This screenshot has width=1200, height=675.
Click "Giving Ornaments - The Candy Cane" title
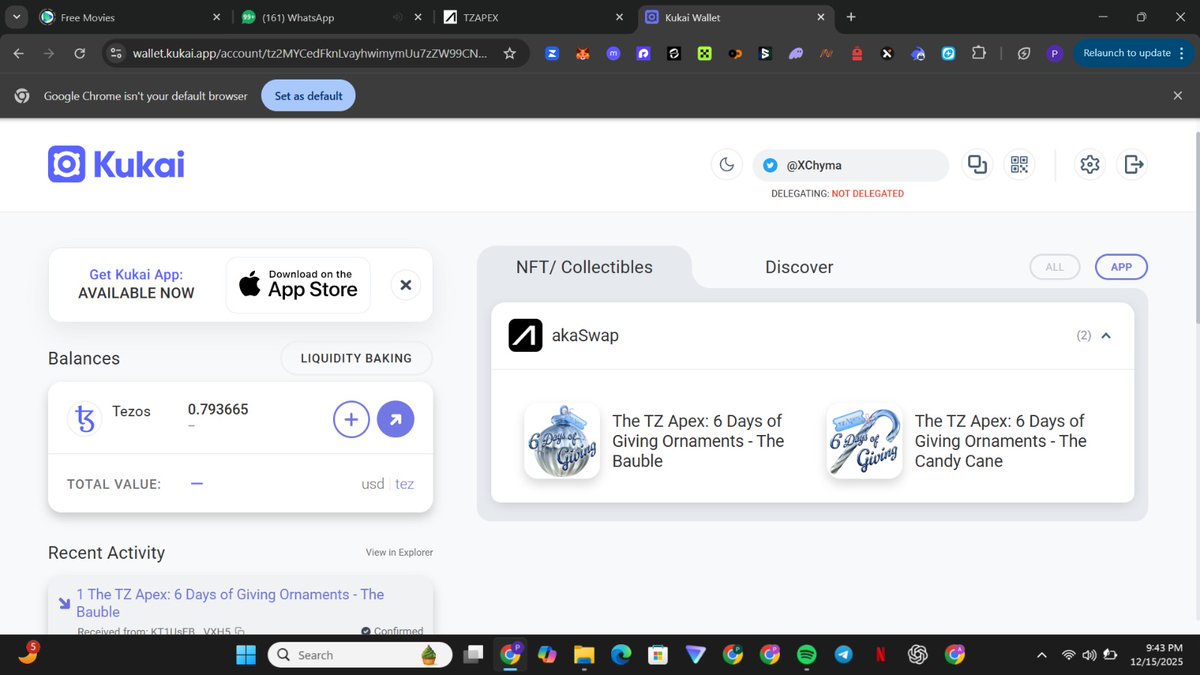(x=1000, y=441)
